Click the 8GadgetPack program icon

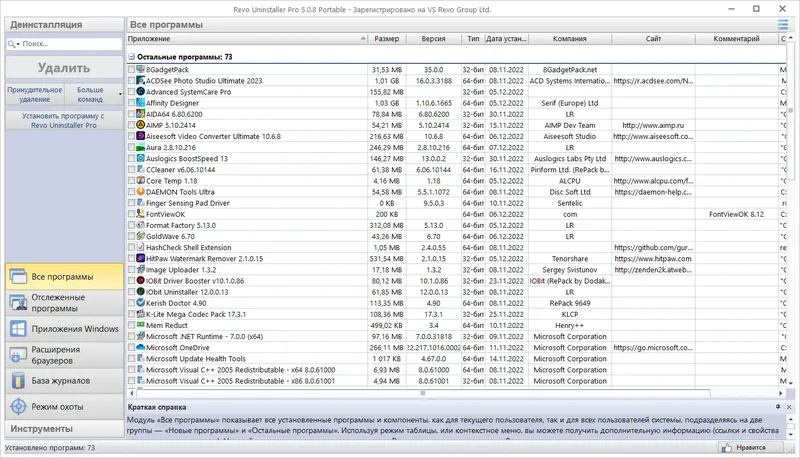(141, 69)
